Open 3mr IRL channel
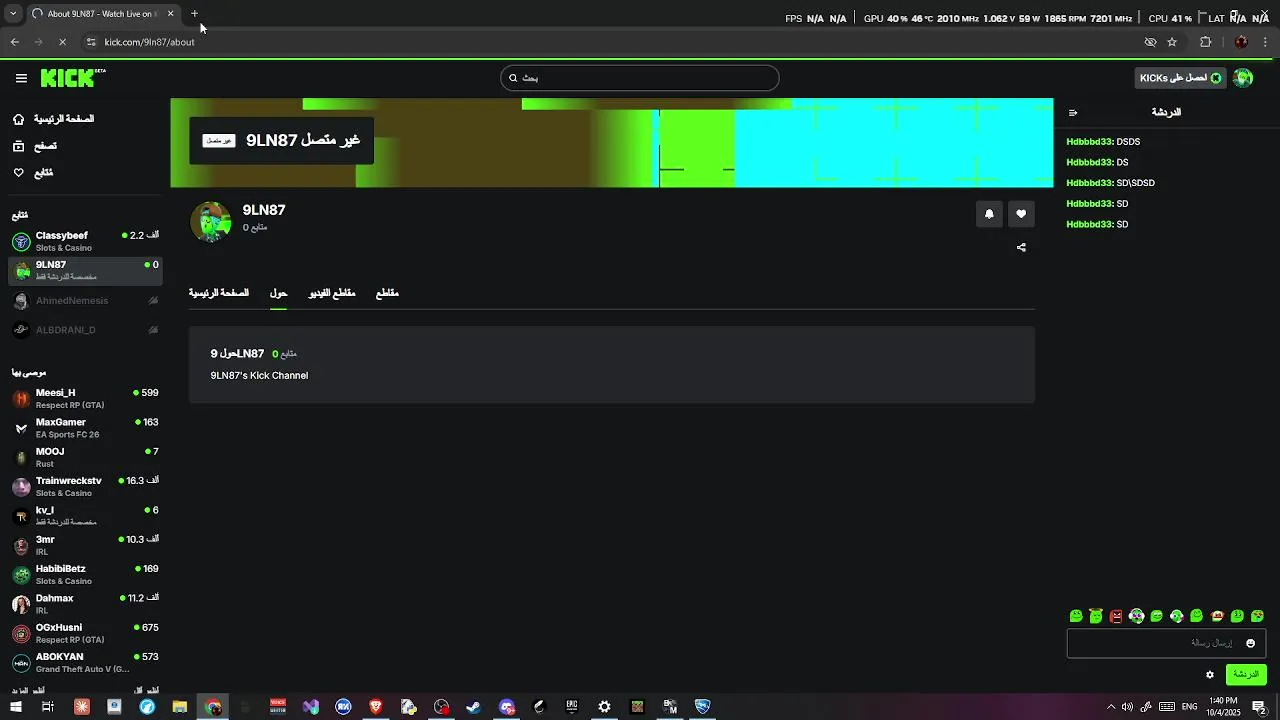 (85, 545)
